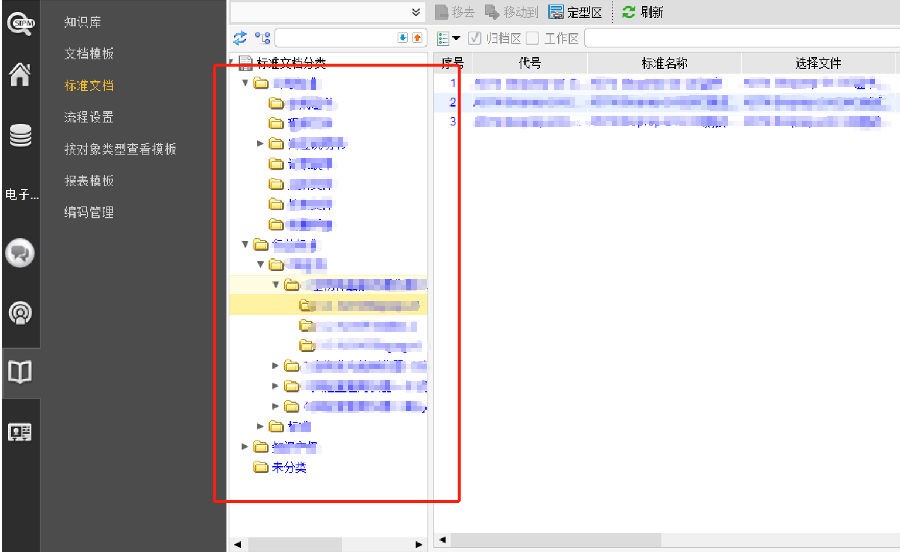Image resolution: width=900 pixels, height=552 pixels.
Task: Click the 定型区 toolbar button
Action: pos(575,12)
